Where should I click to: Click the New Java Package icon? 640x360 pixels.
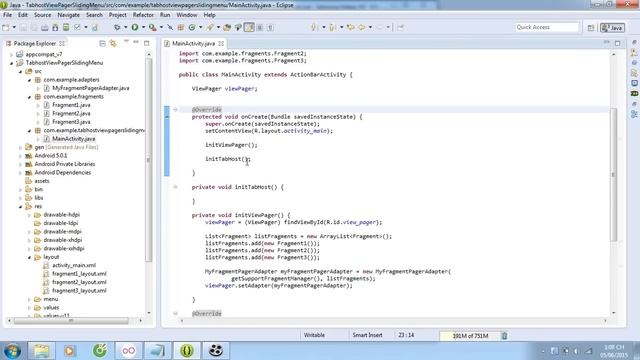180,27
